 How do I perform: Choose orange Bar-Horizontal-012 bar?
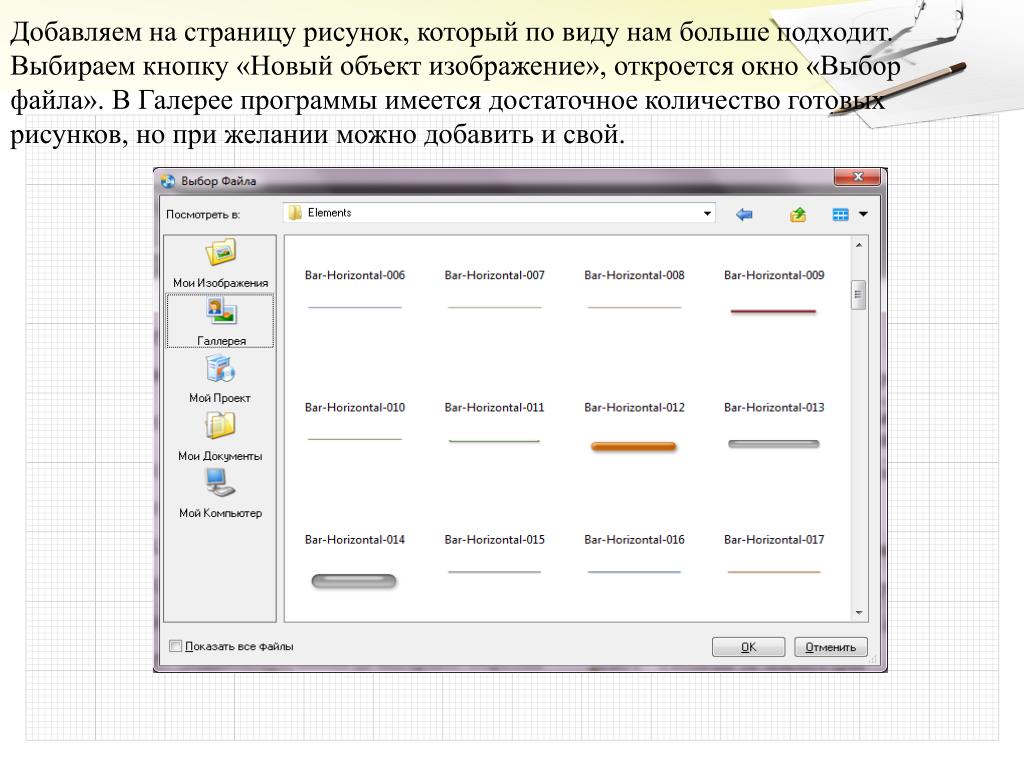633,447
